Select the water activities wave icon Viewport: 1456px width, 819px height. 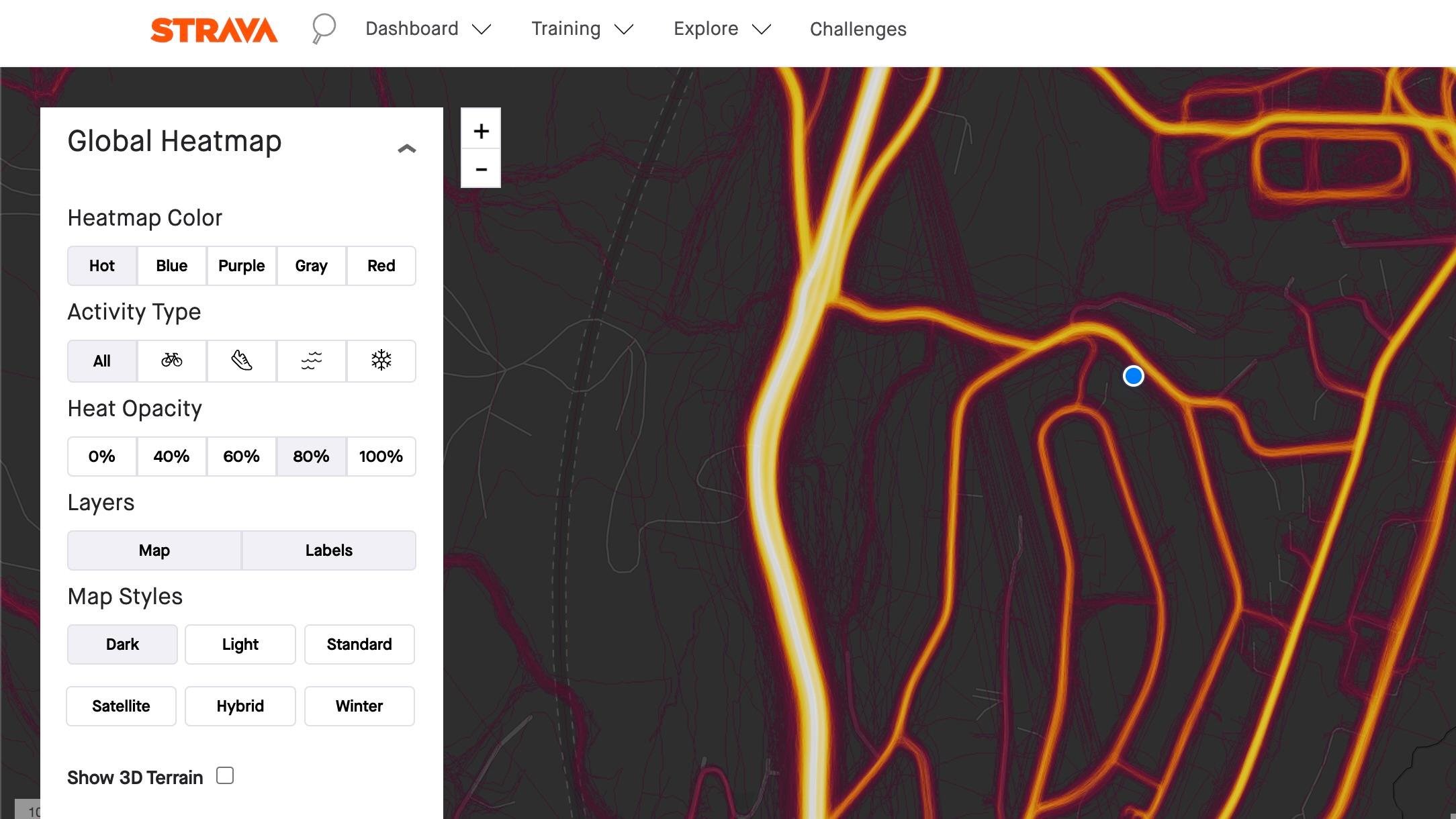pyautogui.click(x=312, y=361)
